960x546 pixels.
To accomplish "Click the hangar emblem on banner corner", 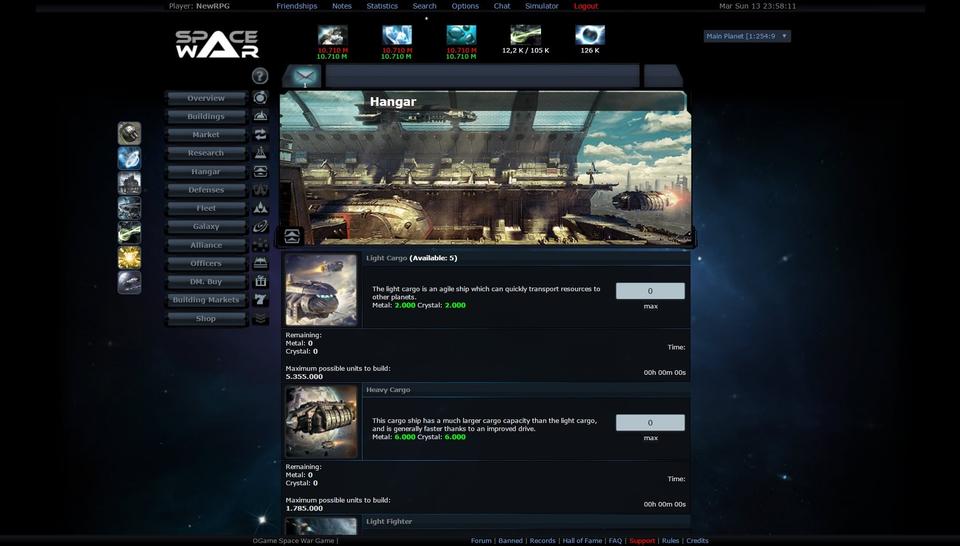I will click(292, 236).
